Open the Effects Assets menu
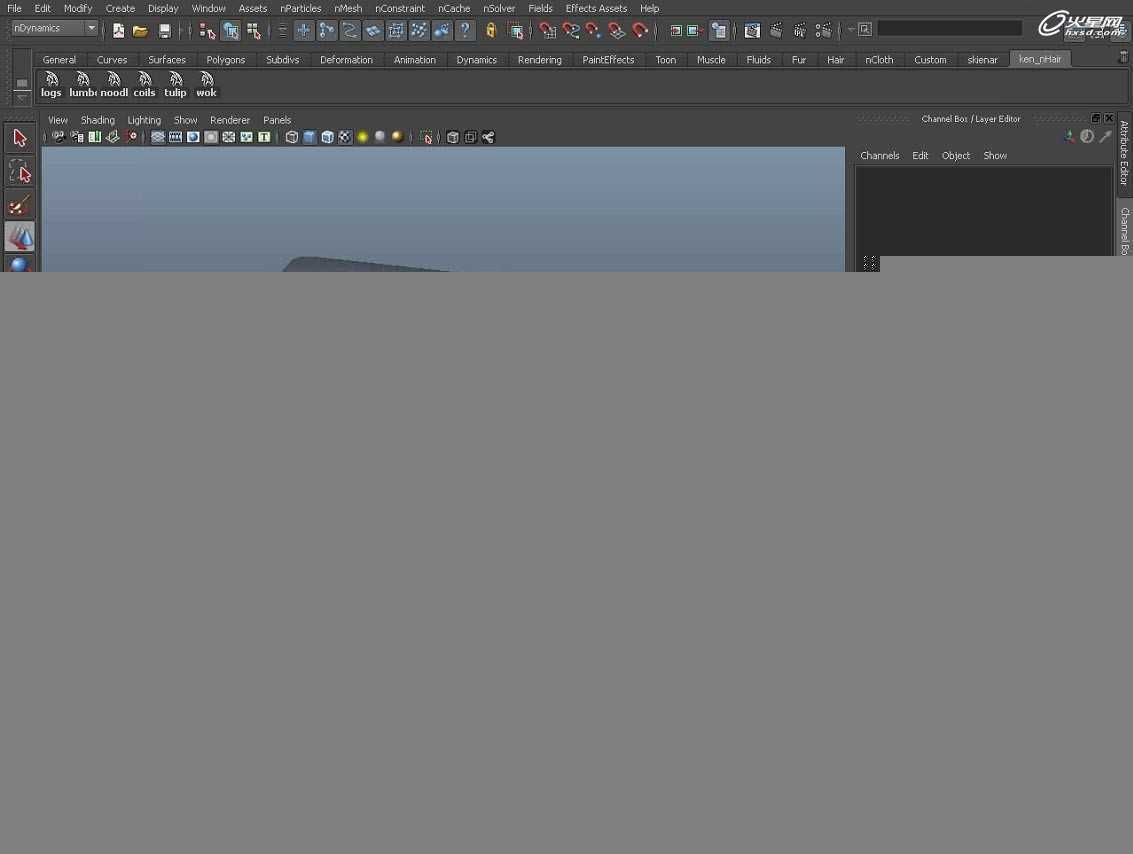Screen dimensions: 1133x854 [x=596, y=9]
